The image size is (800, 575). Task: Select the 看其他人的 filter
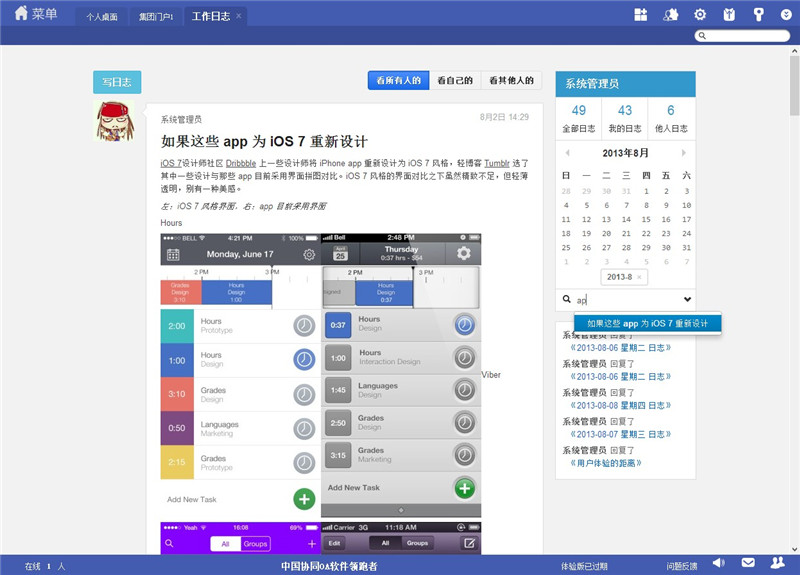tap(511, 80)
